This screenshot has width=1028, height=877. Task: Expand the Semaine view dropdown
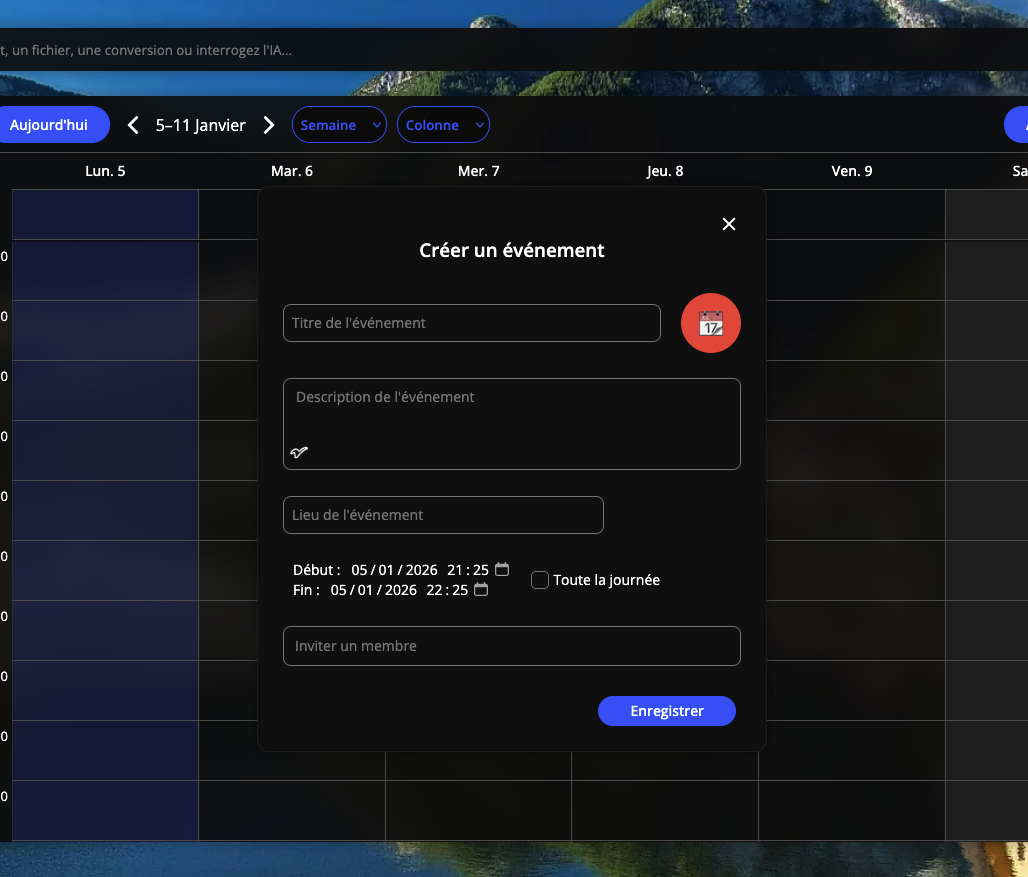tap(339, 125)
